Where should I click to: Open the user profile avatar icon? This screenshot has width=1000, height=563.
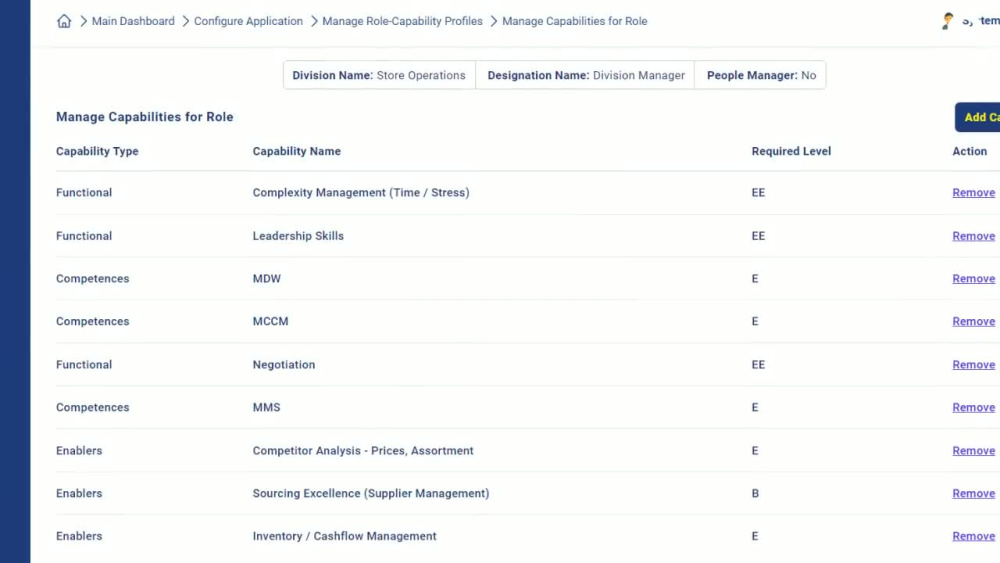point(947,21)
